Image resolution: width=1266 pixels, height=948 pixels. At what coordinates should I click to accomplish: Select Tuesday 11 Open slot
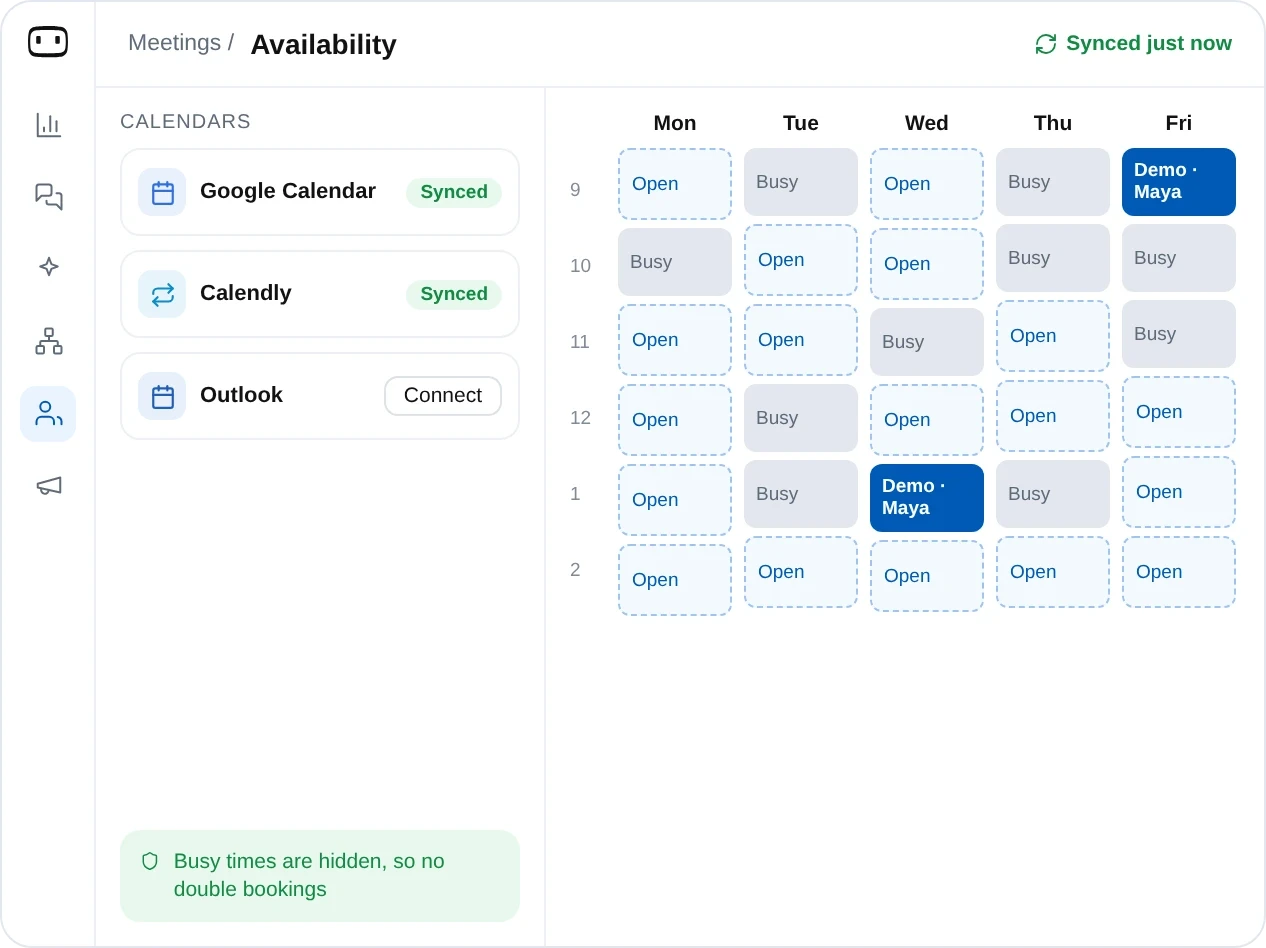point(801,340)
